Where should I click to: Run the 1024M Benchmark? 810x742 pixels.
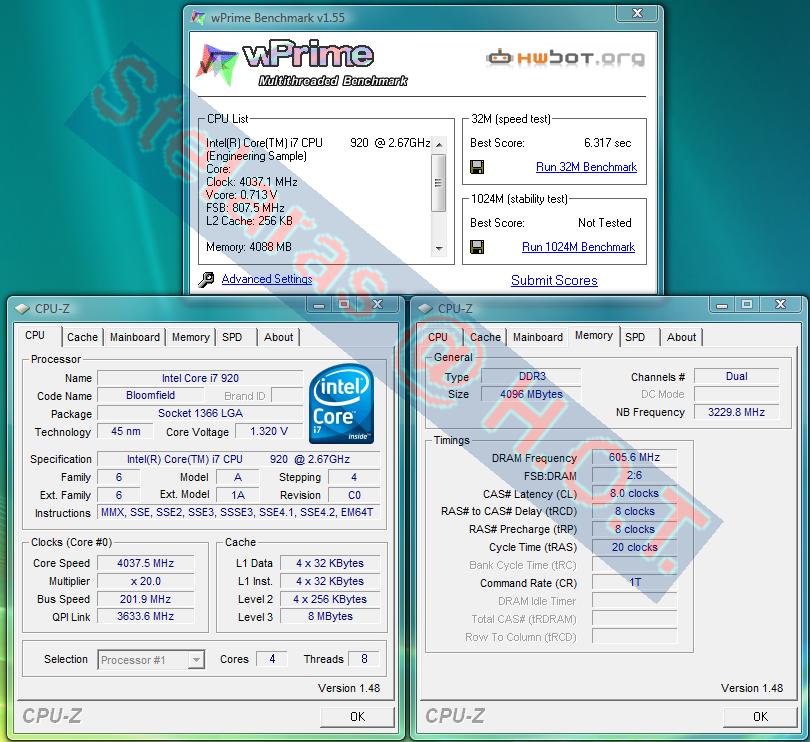pyautogui.click(x=578, y=247)
